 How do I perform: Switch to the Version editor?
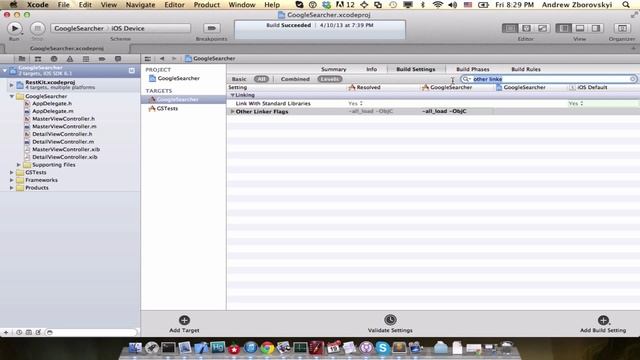pyautogui.click(x=542, y=28)
